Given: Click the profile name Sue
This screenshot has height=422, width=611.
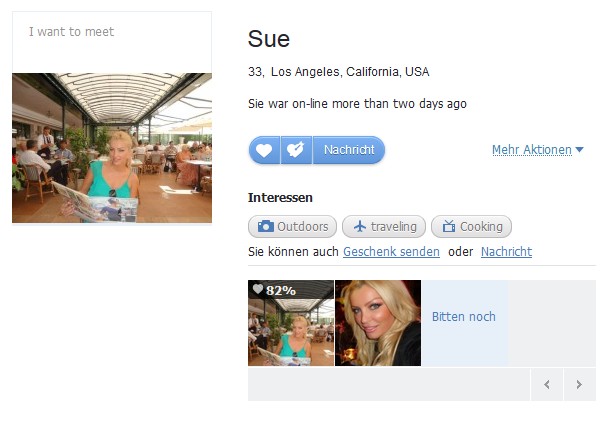Looking at the screenshot, I should coord(269,39).
